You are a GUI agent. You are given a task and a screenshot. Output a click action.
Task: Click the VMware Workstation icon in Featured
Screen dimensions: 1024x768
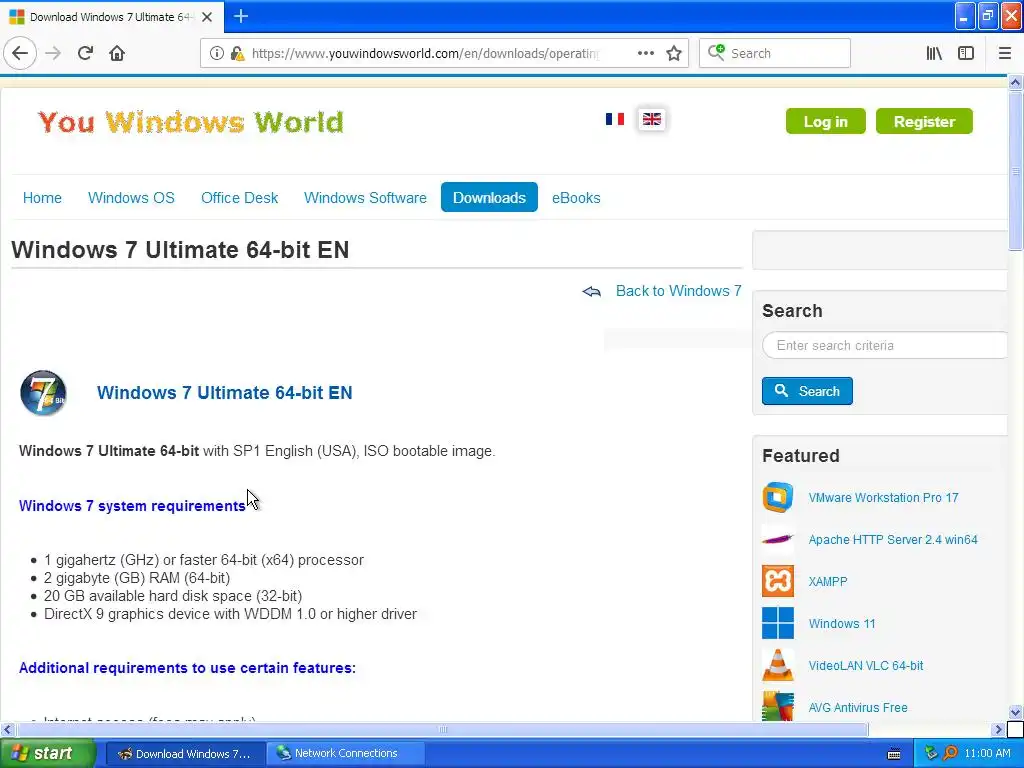(x=778, y=497)
